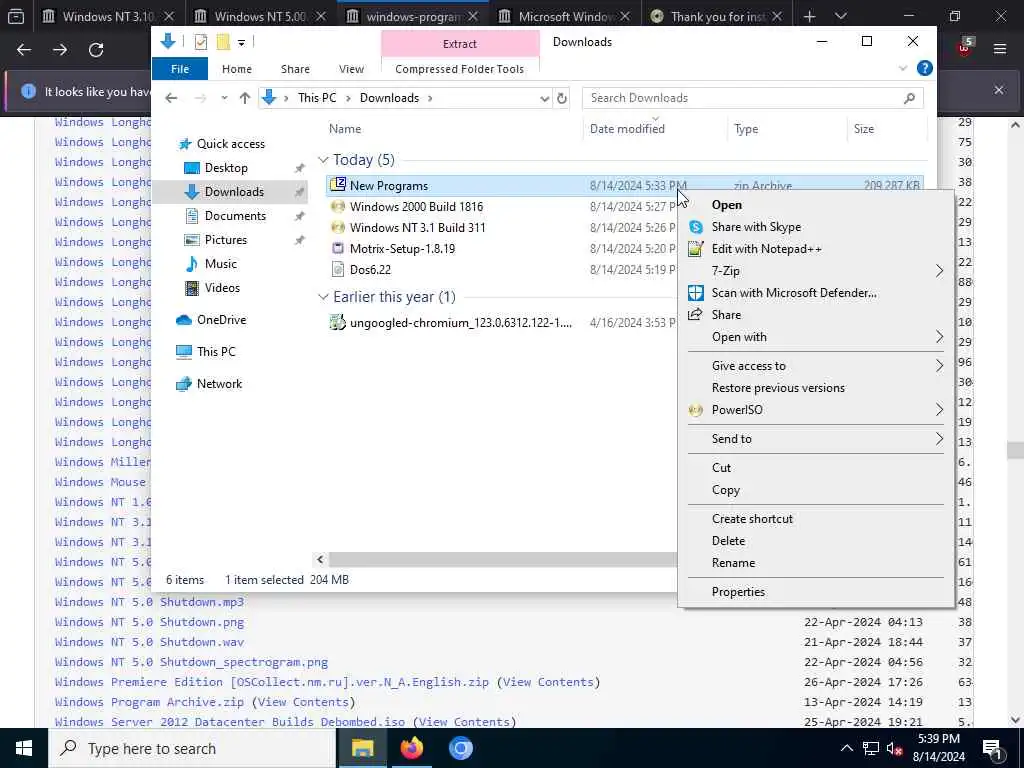This screenshot has width=1024, height=768.
Task: Select This PC in the navigation pane
Action: [216, 351]
